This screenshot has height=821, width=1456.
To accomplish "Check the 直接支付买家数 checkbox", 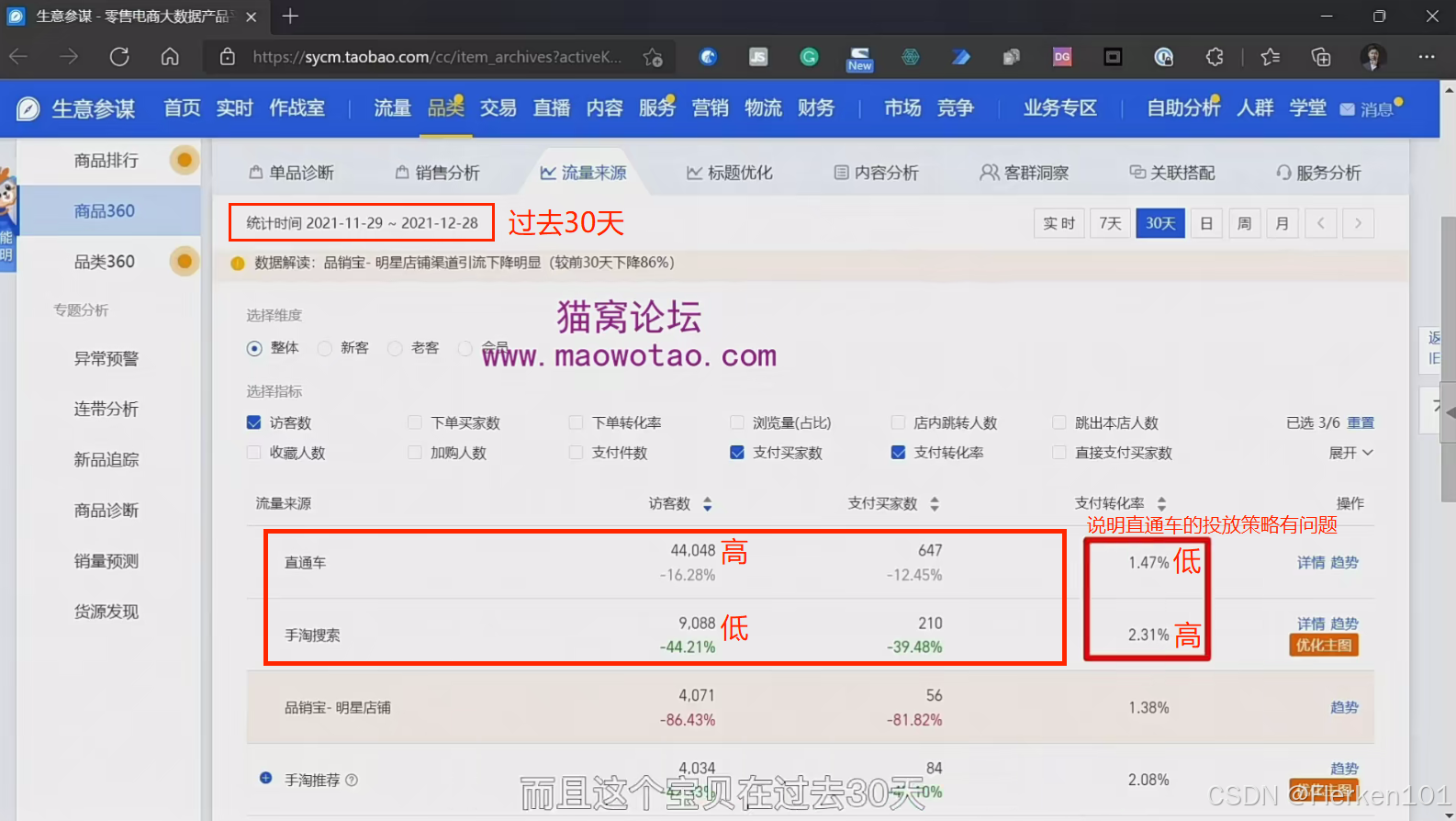I will pos(1059,452).
